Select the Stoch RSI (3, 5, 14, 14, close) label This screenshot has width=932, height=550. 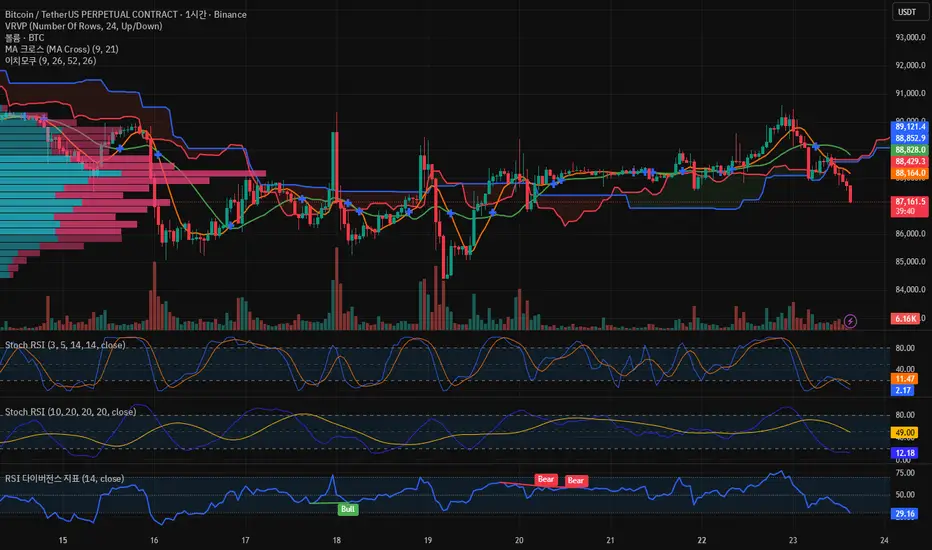click(x=65, y=345)
